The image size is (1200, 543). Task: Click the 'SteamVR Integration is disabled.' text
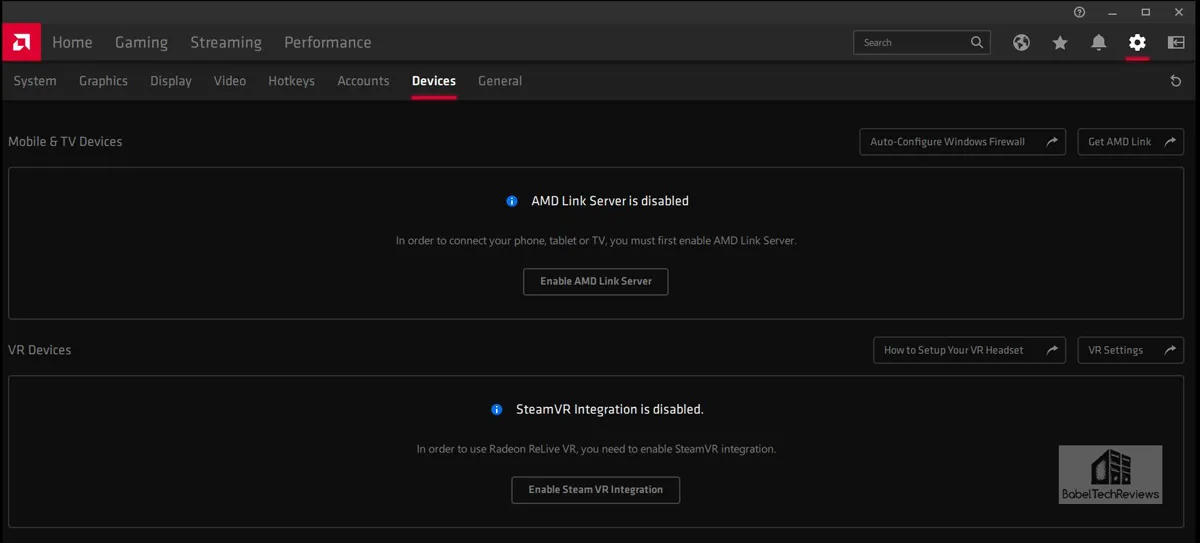click(610, 410)
